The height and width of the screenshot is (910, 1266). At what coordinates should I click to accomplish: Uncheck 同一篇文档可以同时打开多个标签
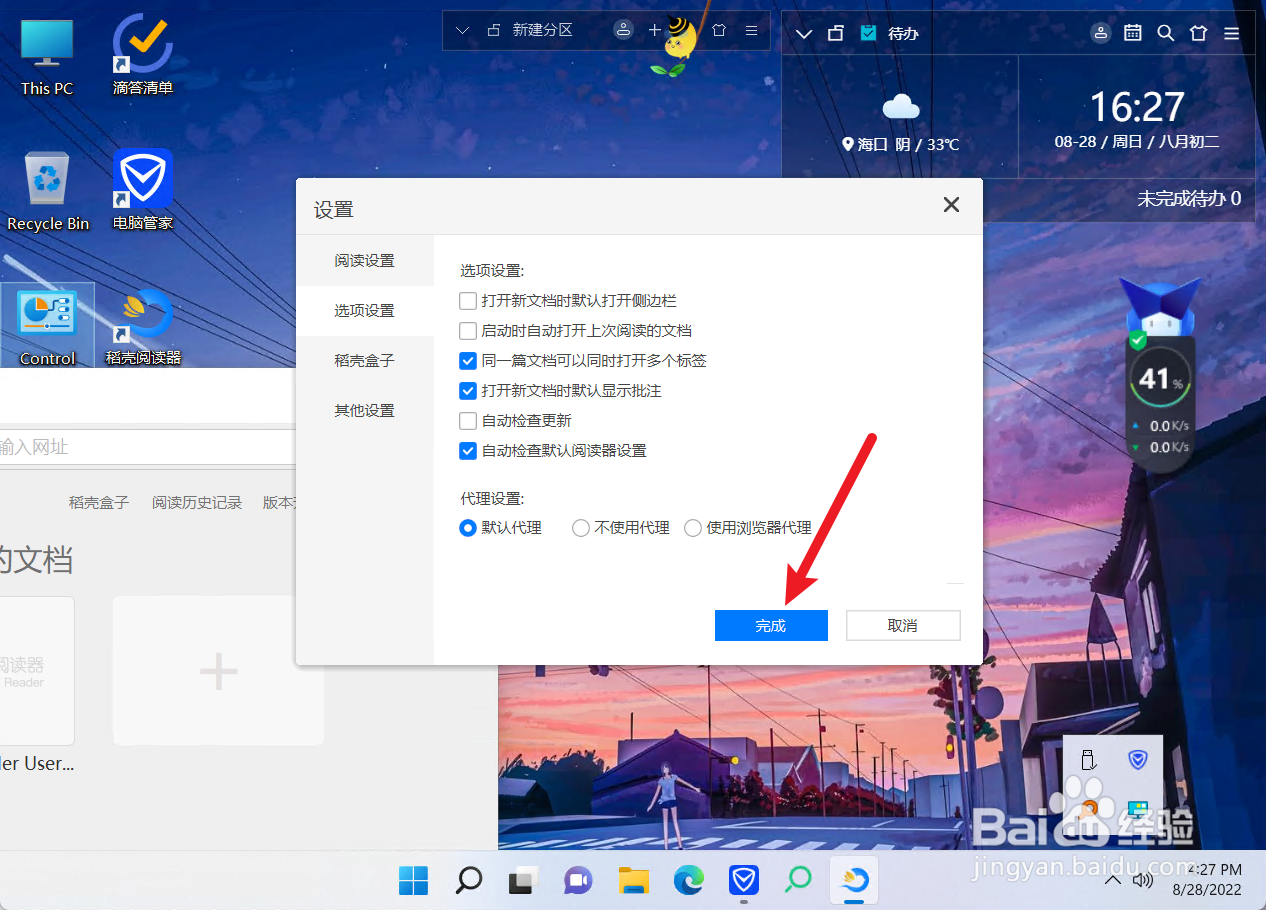pos(467,360)
